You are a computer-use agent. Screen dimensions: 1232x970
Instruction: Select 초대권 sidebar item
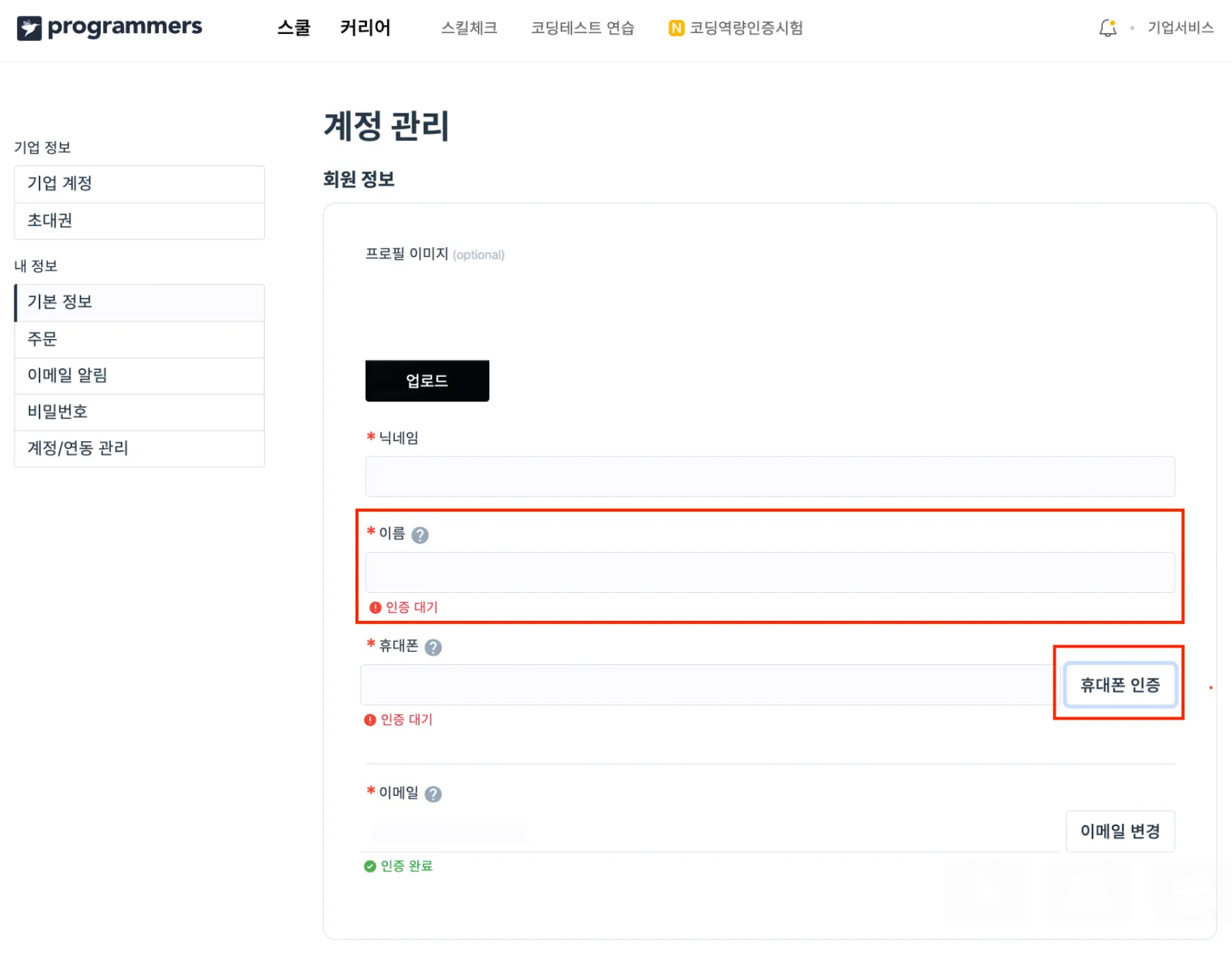[139, 221]
